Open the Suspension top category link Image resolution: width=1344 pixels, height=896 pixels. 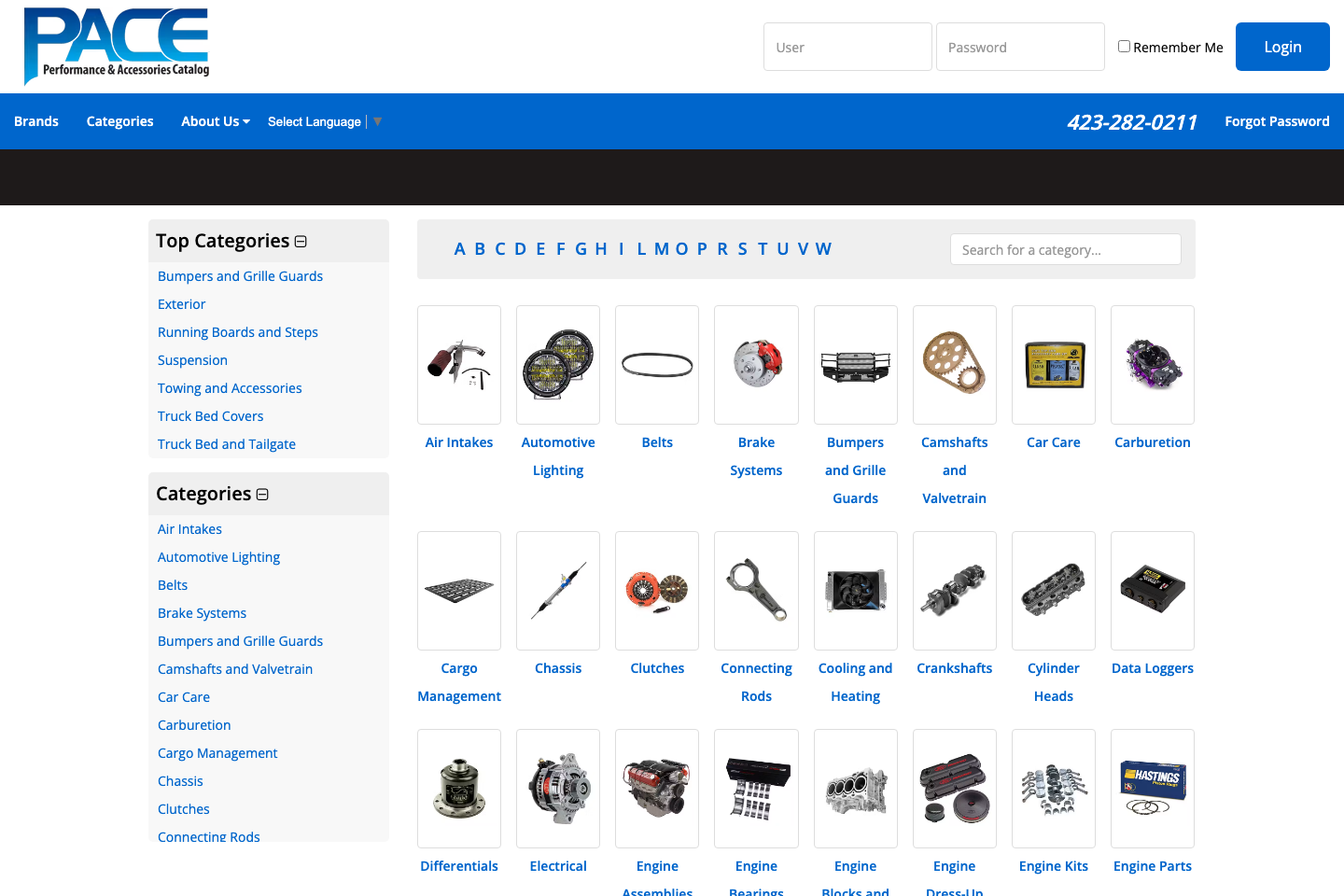click(192, 360)
